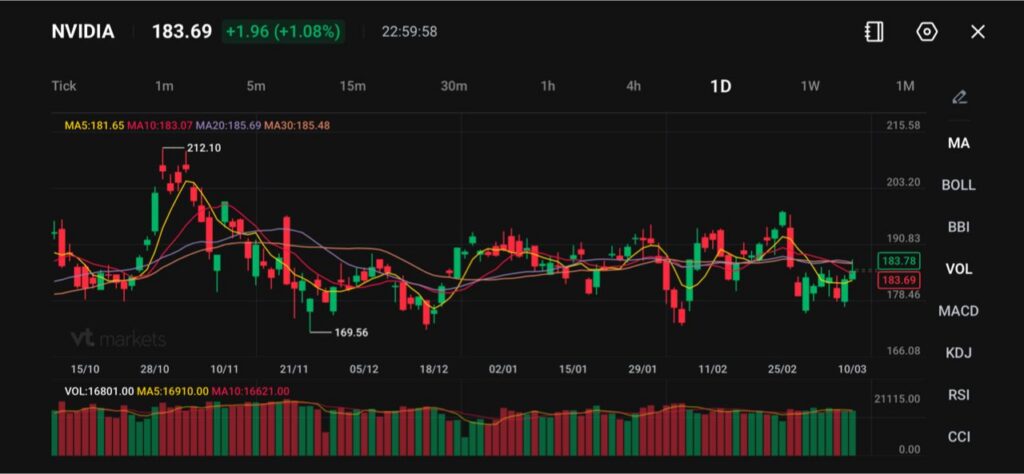This screenshot has width=1024, height=474.
Task: Open chart settings hexagon icon
Action: (x=927, y=32)
